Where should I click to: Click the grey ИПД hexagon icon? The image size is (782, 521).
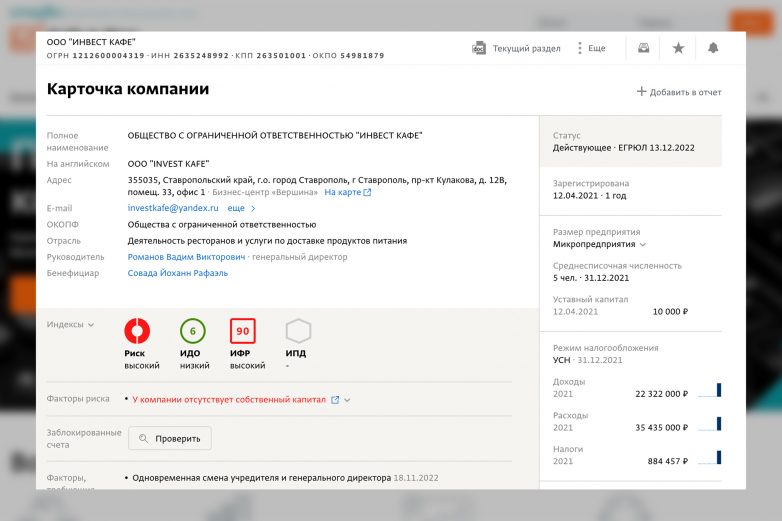[x=298, y=331]
